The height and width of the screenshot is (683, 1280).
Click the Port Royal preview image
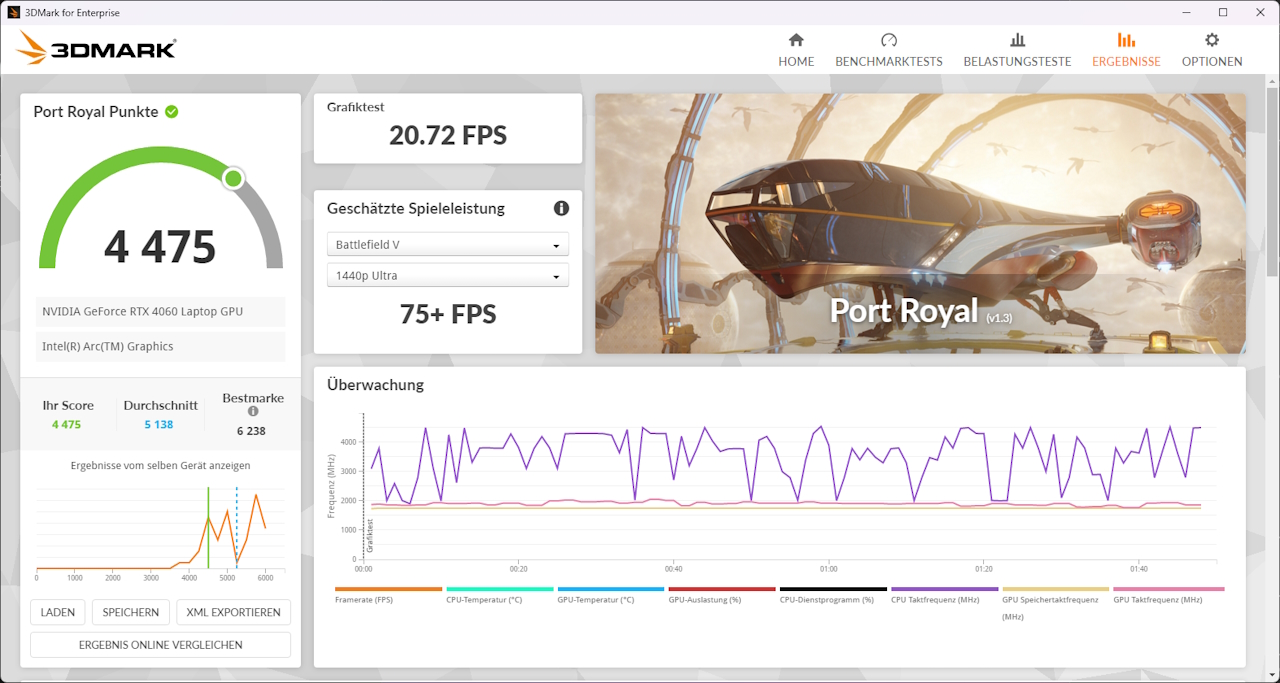(x=920, y=223)
